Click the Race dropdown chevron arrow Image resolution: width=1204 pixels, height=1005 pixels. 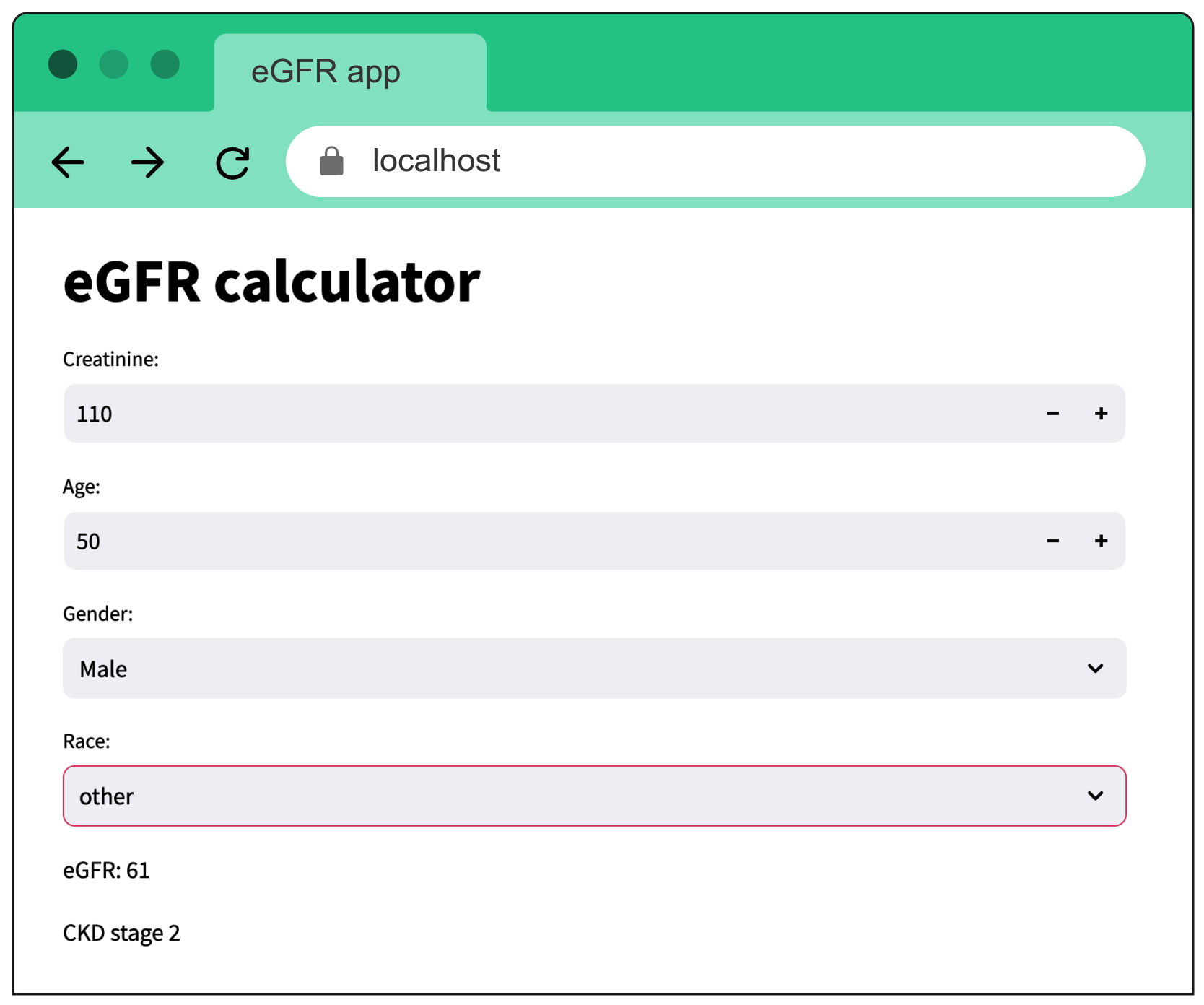(x=1095, y=796)
